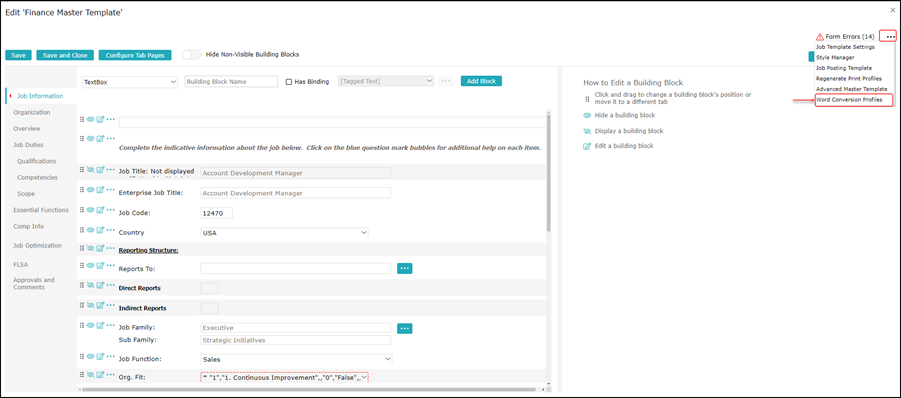Open more options for Org. Fit row

[110, 374]
